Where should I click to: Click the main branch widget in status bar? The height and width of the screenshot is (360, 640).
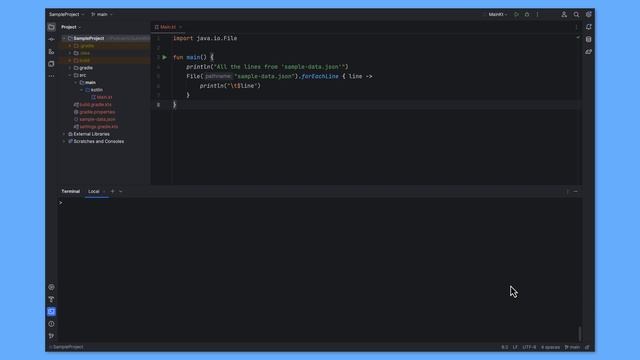572,347
